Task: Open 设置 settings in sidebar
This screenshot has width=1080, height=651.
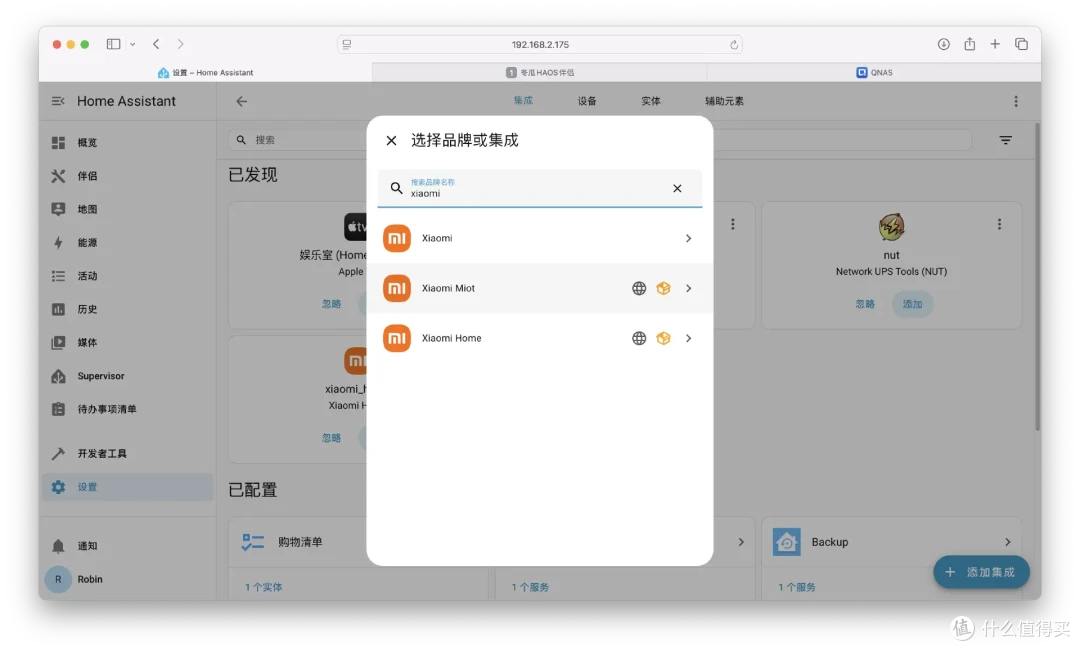Action: coord(127,487)
